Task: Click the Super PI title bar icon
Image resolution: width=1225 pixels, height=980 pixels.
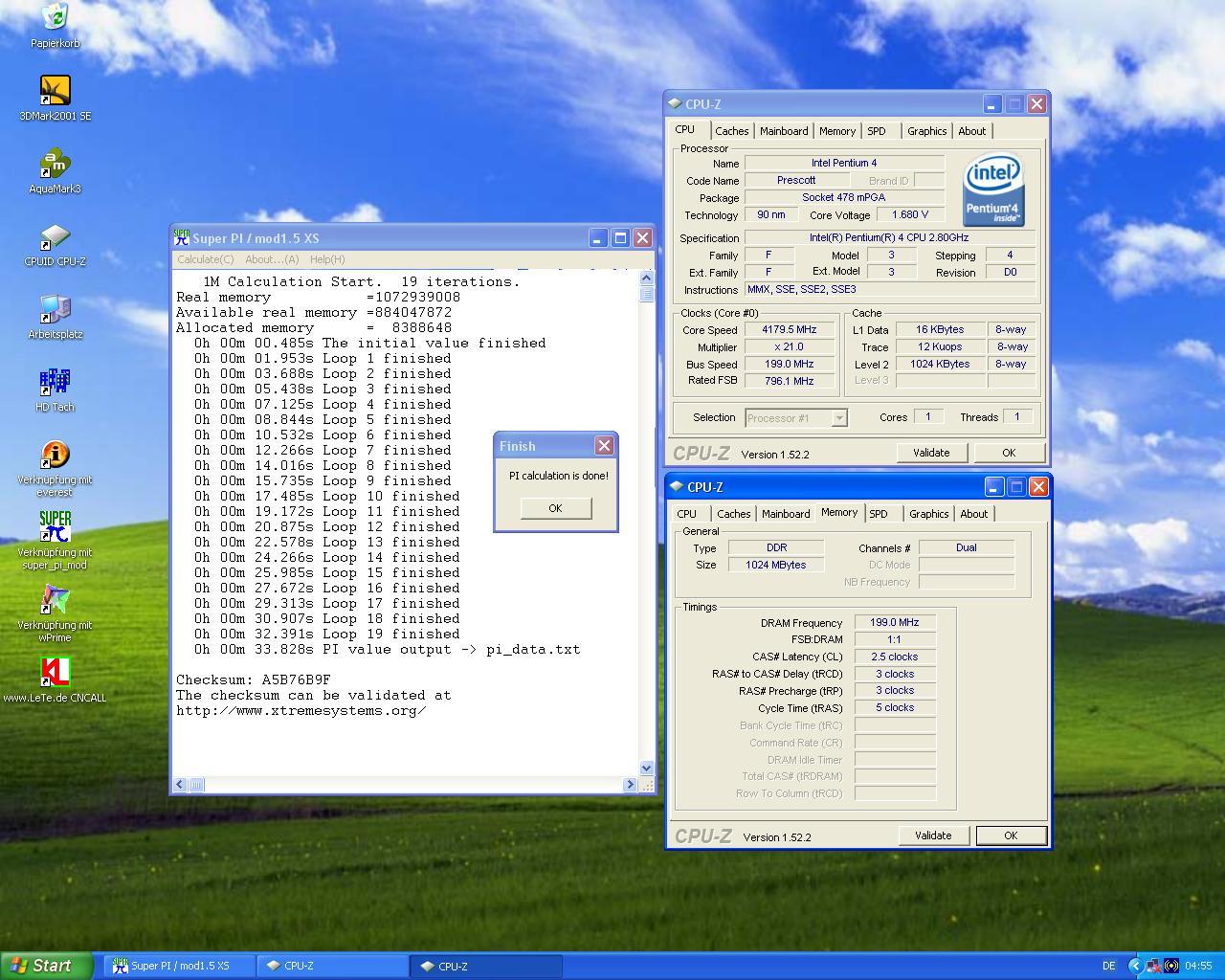Action: tap(181, 238)
